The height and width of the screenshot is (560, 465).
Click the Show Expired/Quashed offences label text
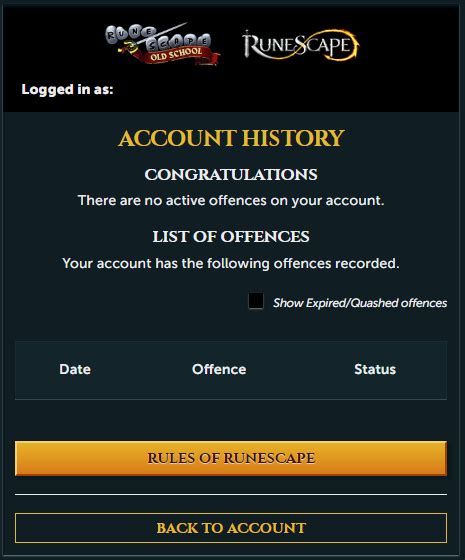pyautogui.click(x=360, y=303)
